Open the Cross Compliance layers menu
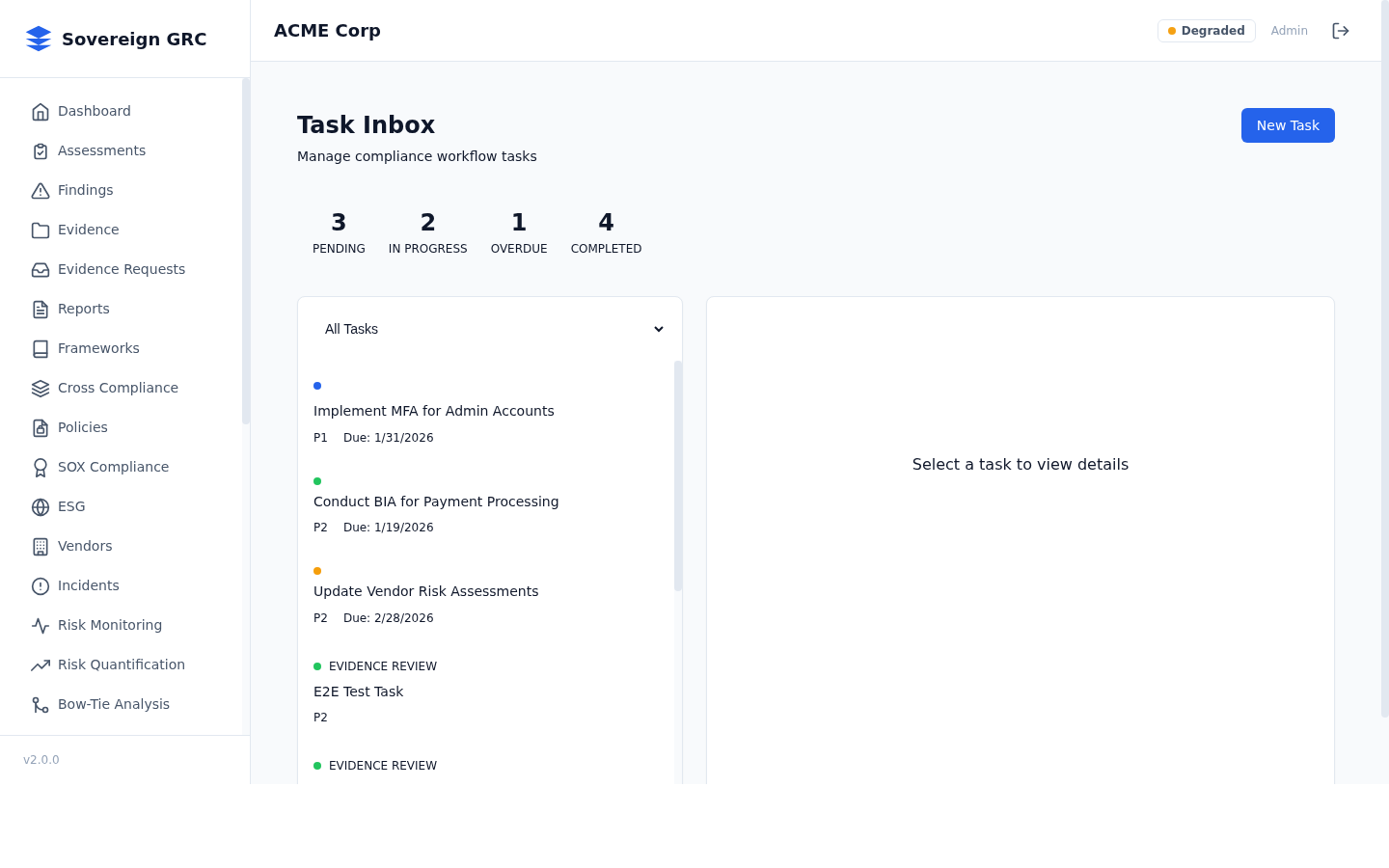 [x=118, y=388]
